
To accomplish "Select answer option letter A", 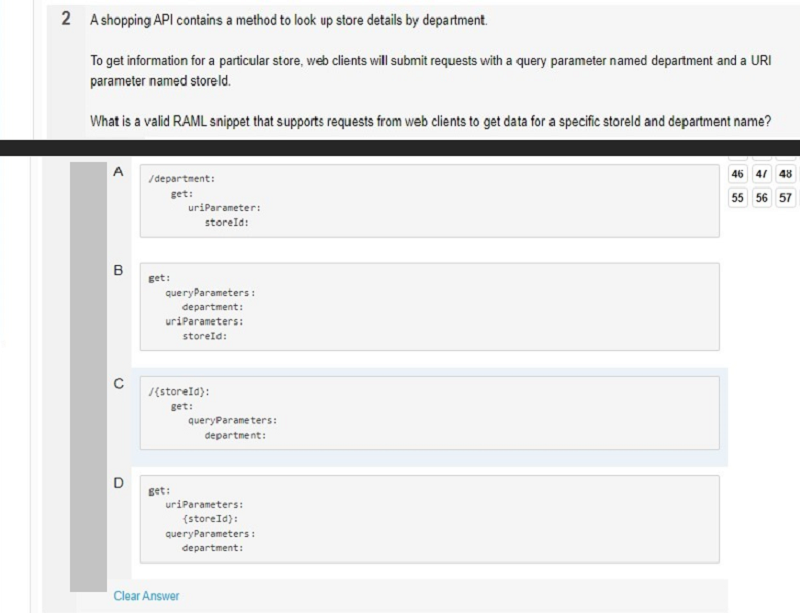I will point(118,172).
